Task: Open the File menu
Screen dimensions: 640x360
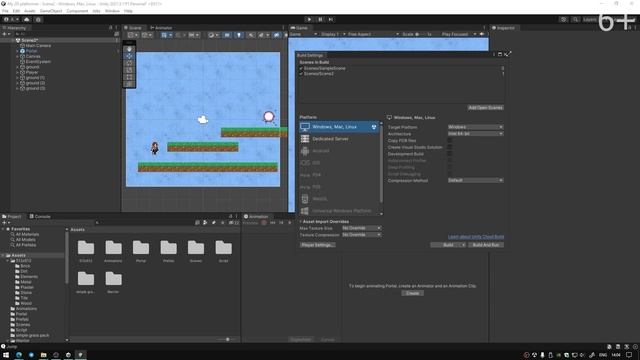Action: click(5, 11)
